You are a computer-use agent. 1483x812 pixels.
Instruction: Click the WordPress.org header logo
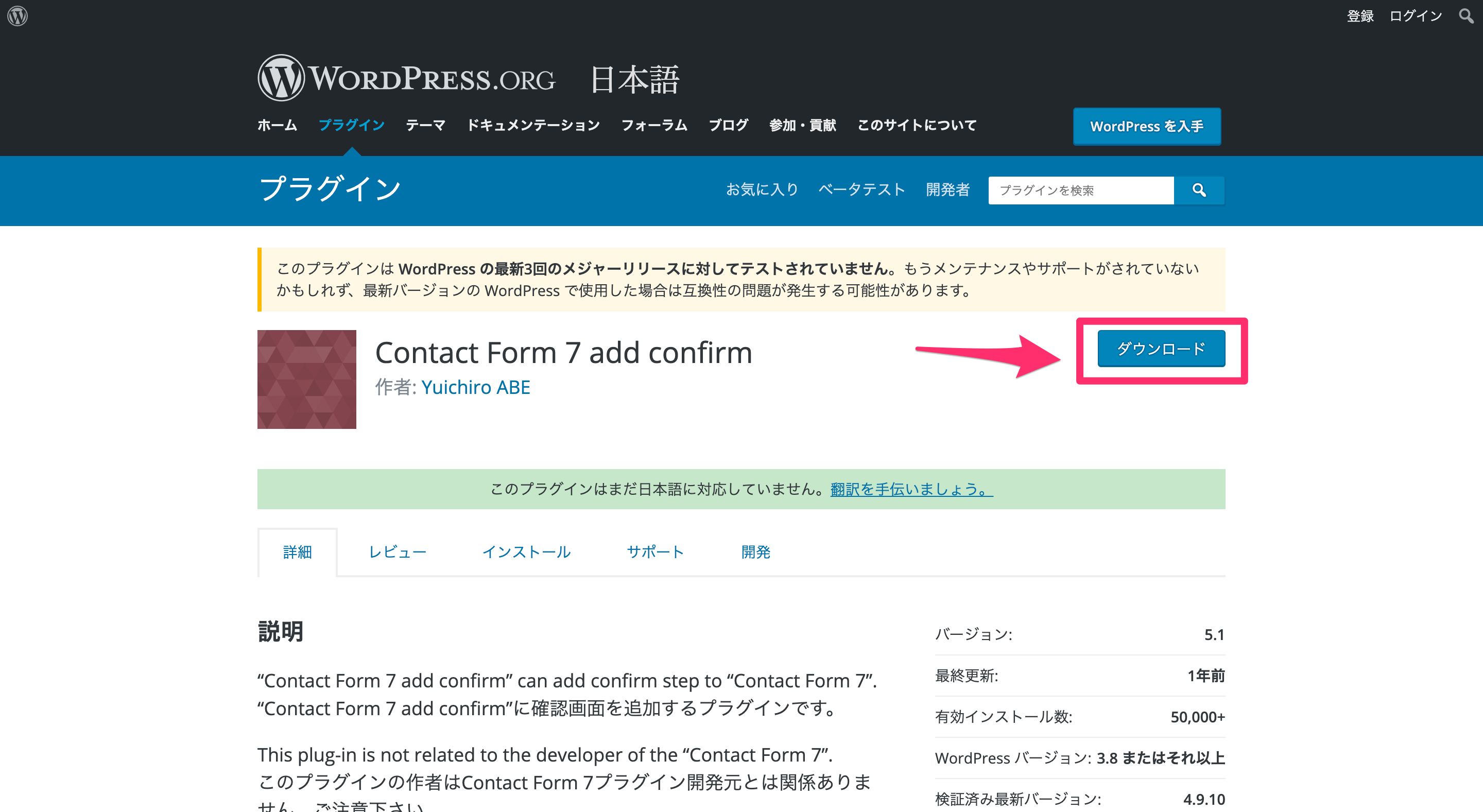coord(406,78)
